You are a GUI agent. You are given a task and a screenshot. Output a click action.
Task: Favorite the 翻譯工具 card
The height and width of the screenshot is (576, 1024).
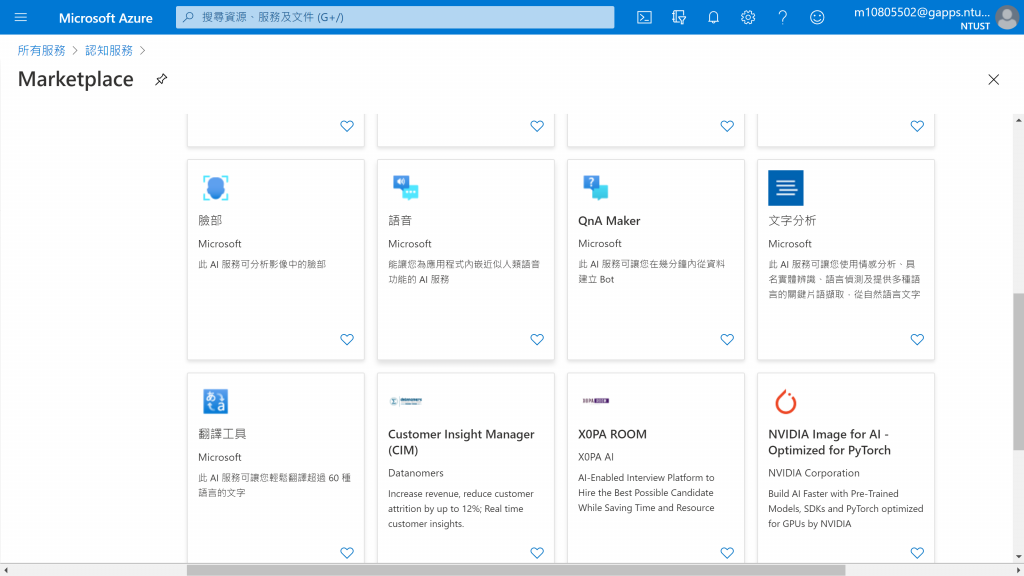(347, 553)
